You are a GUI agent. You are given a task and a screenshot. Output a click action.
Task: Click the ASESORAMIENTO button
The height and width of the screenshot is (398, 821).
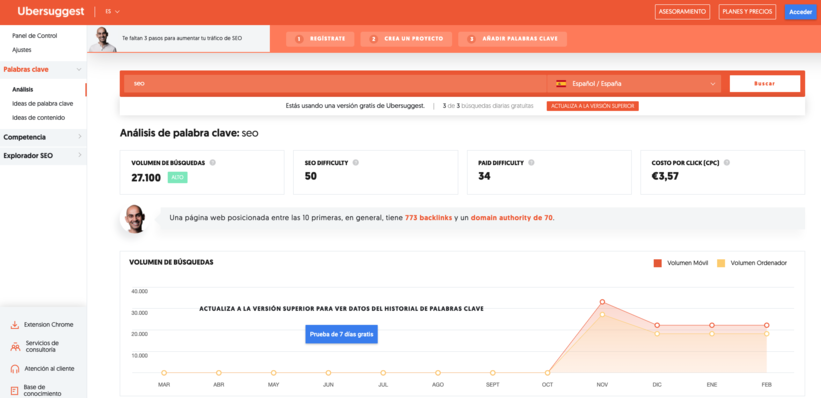pos(682,12)
